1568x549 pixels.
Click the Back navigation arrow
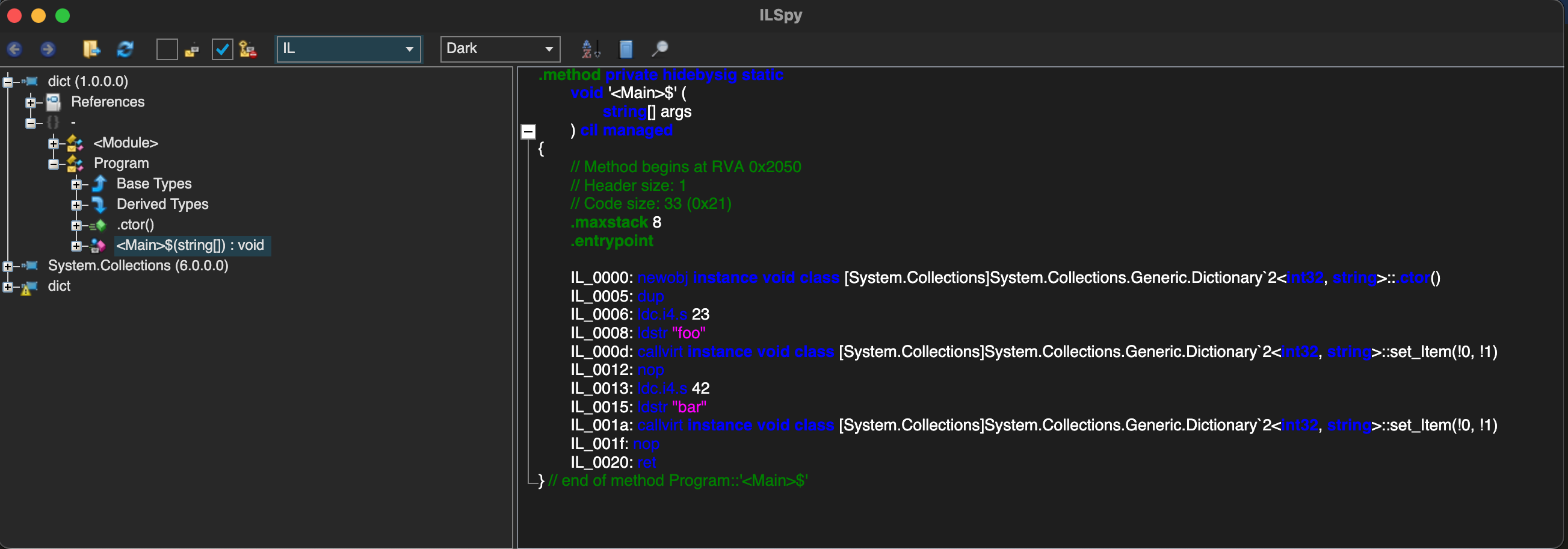[14, 49]
